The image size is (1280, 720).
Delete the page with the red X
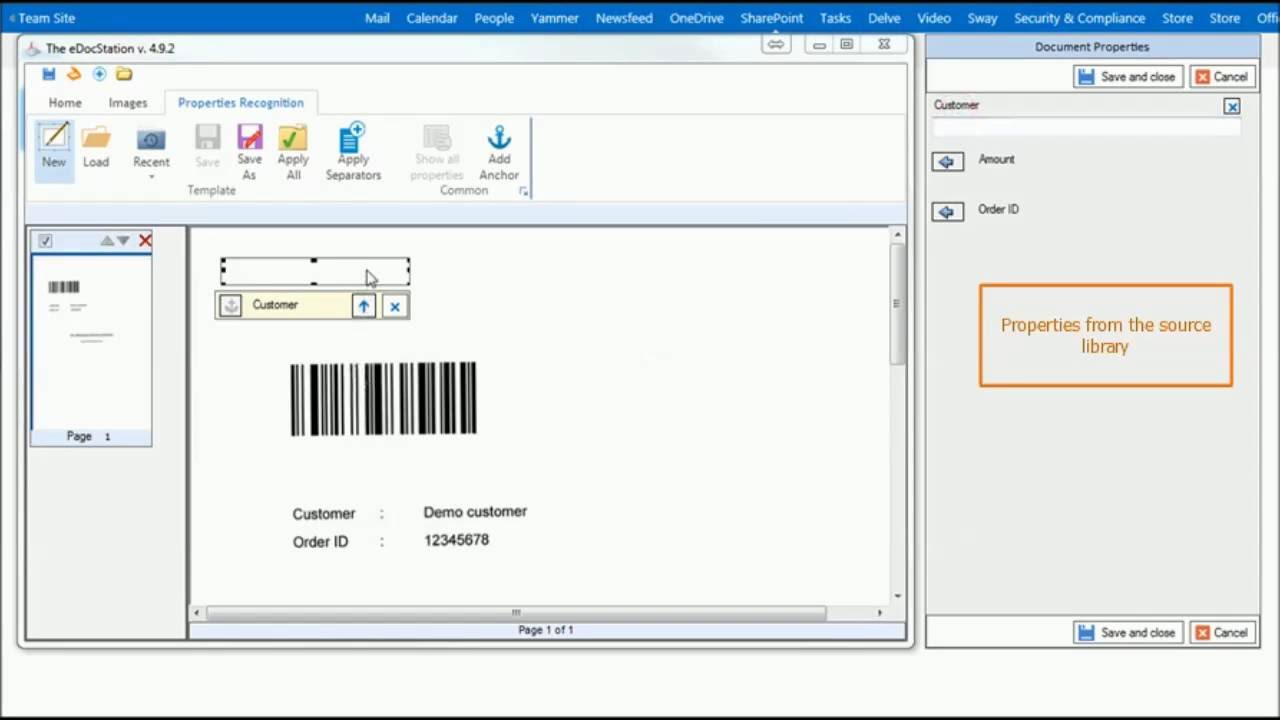(x=145, y=241)
